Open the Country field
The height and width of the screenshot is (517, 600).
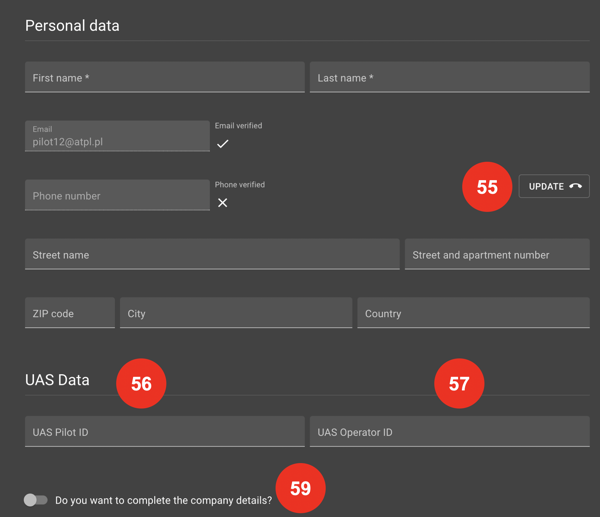(x=473, y=313)
